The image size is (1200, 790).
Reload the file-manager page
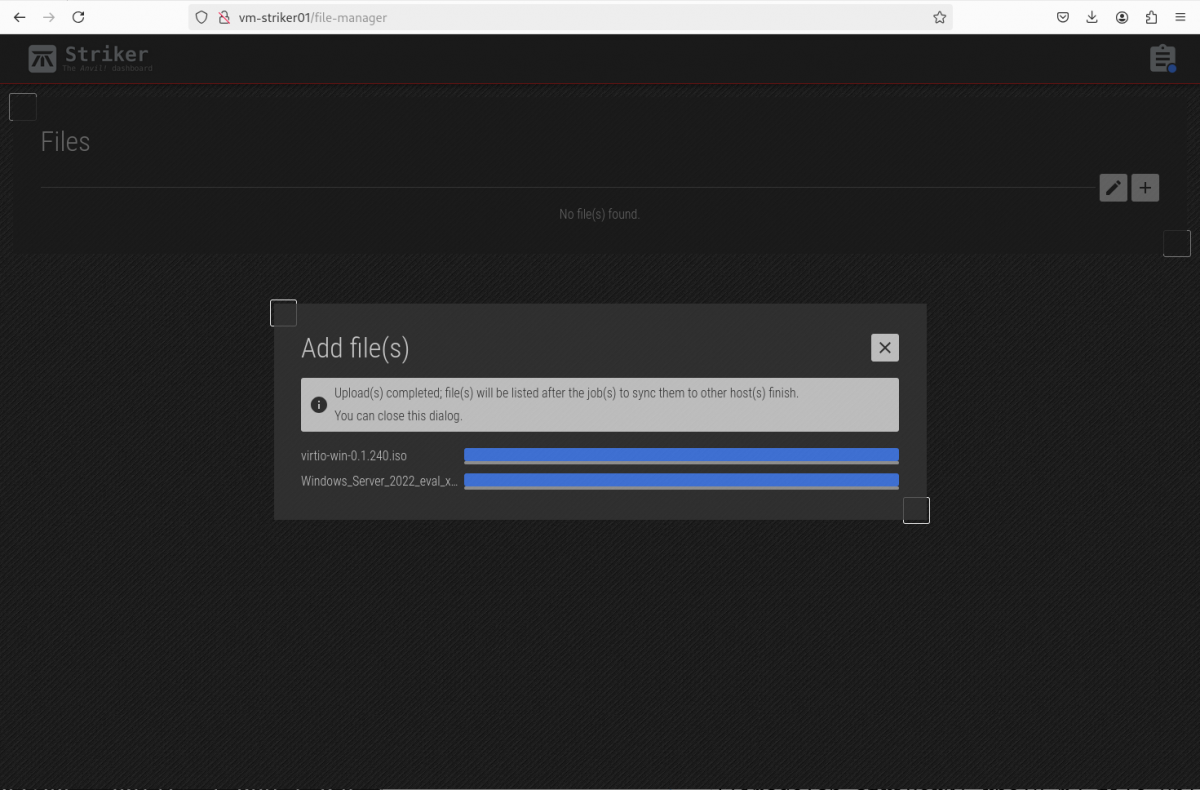coord(78,17)
